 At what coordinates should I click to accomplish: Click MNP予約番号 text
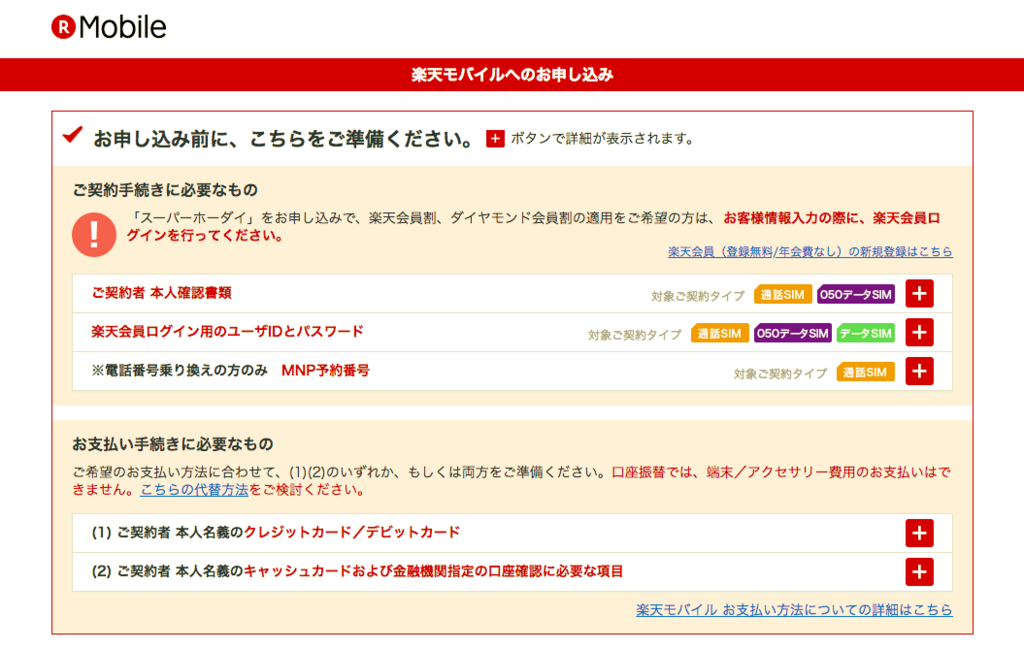tap(325, 370)
